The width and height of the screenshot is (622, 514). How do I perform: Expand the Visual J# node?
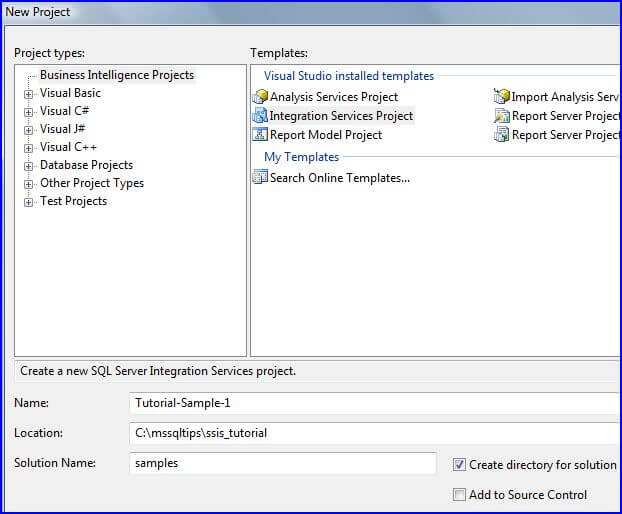[x=28, y=130]
